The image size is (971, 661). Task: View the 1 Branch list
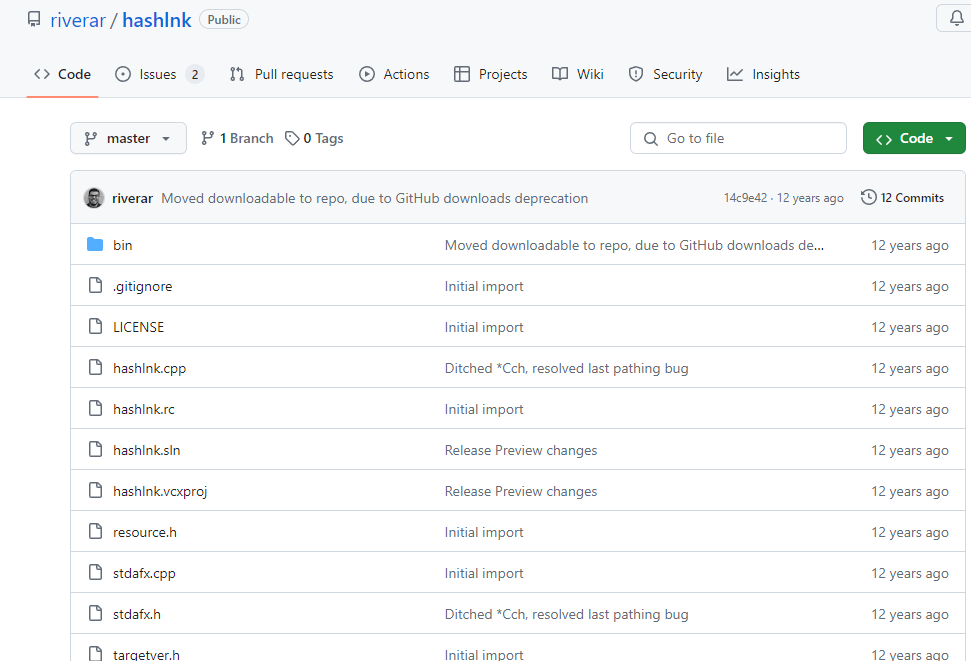pyautogui.click(x=237, y=138)
